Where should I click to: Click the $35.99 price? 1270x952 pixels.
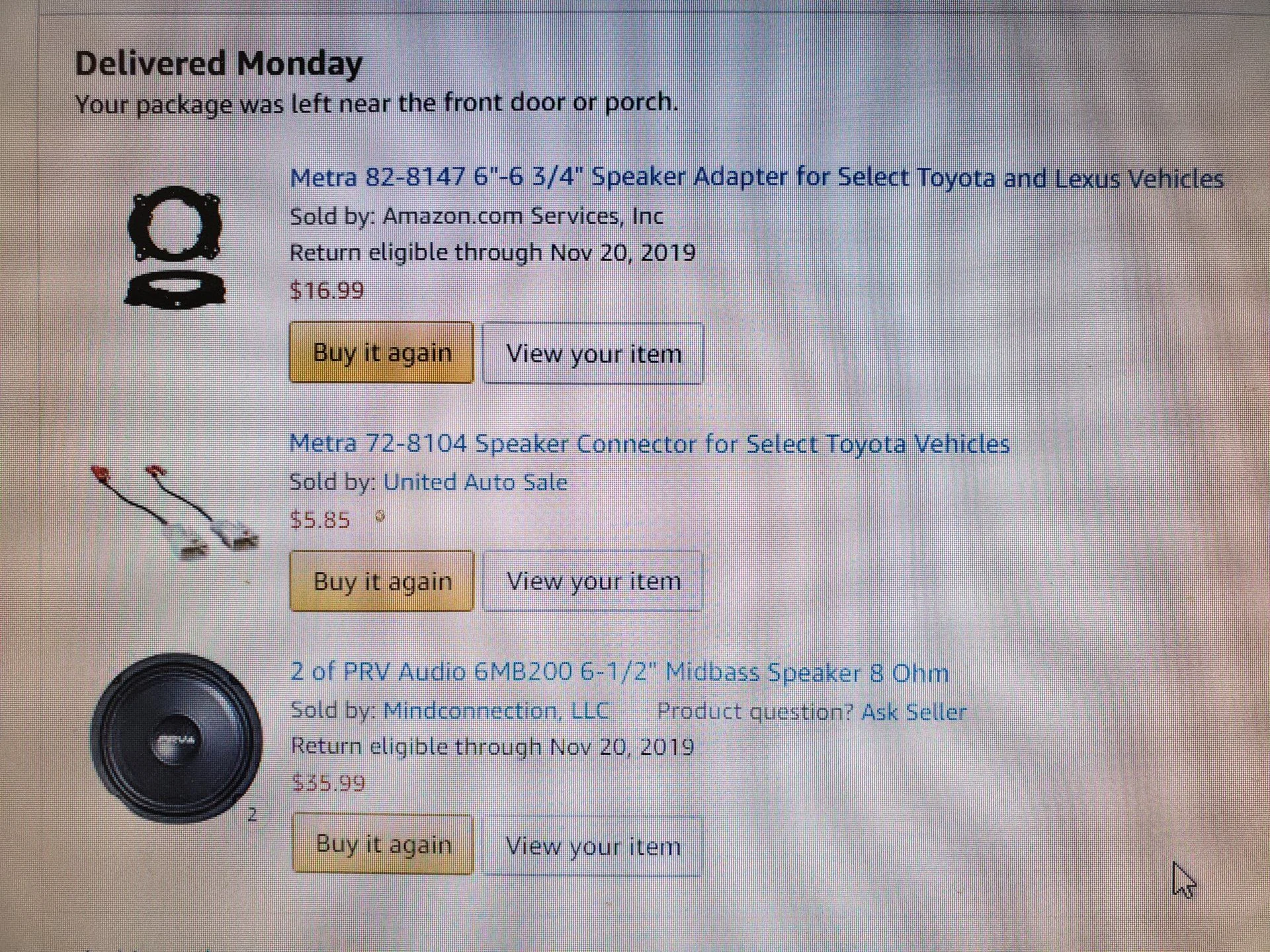(x=328, y=783)
